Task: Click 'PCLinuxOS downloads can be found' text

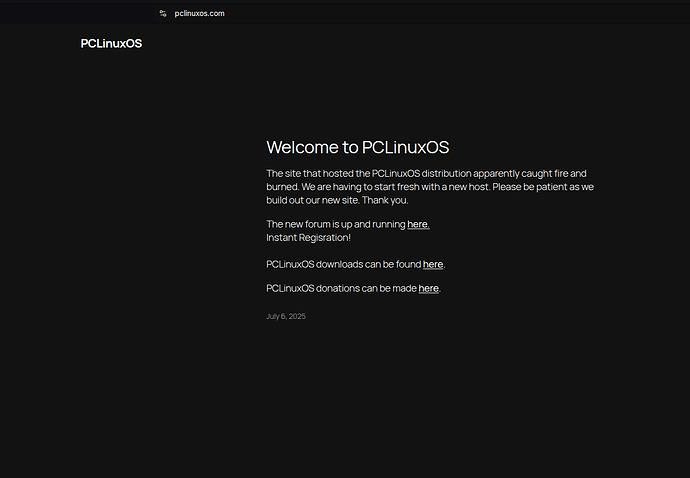Action: pos(344,264)
